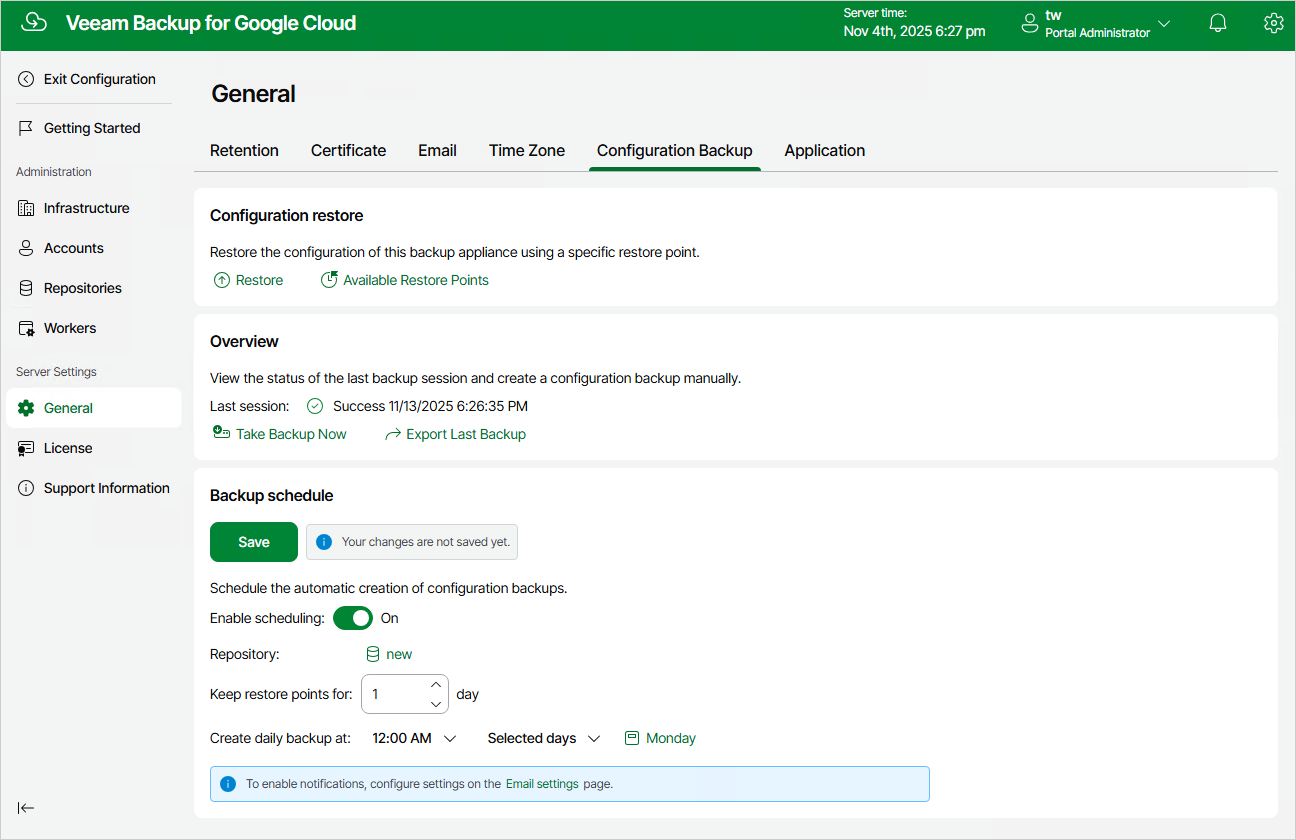
Task: Click the new repository link
Action: [399, 654]
